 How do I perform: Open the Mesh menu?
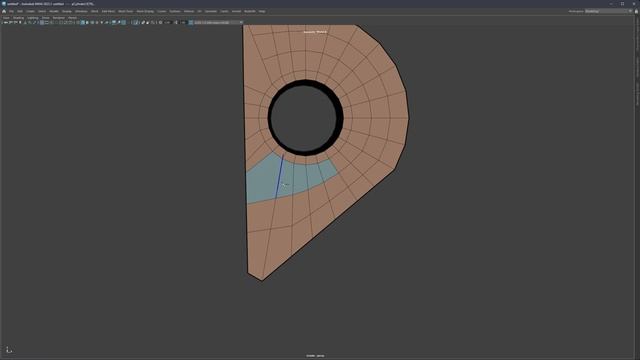coord(95,11)
